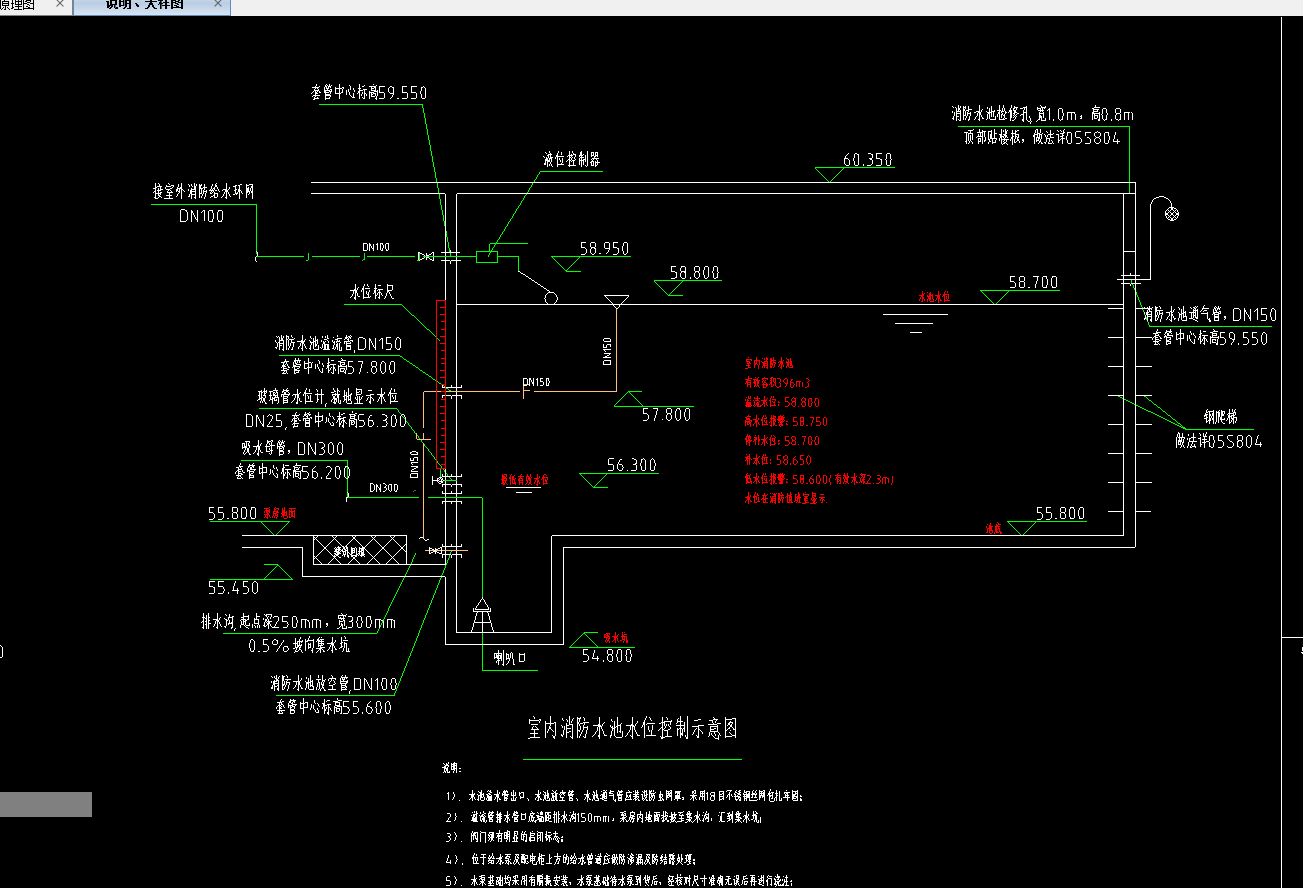Pick the red water level ruler bar
This screenshot has width=1303, height=888.
(439, 384)
